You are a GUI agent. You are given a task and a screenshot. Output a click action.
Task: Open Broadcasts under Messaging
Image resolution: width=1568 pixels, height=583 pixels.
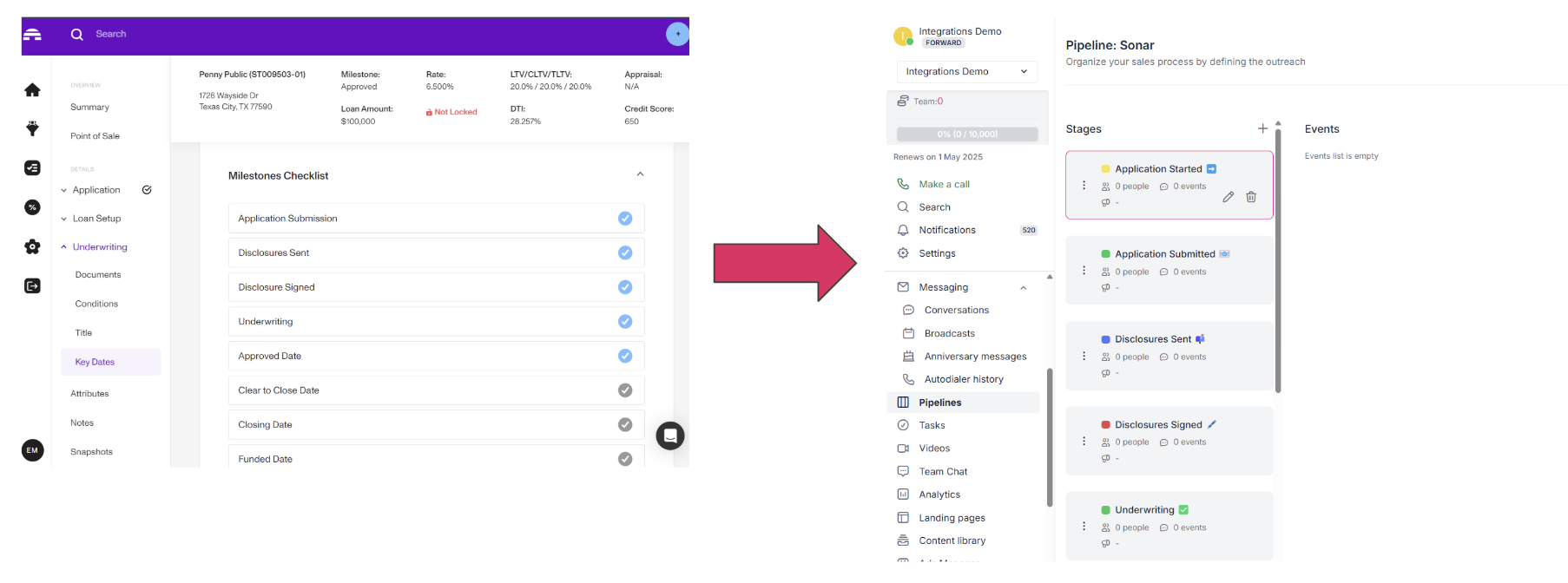[949, 333]
